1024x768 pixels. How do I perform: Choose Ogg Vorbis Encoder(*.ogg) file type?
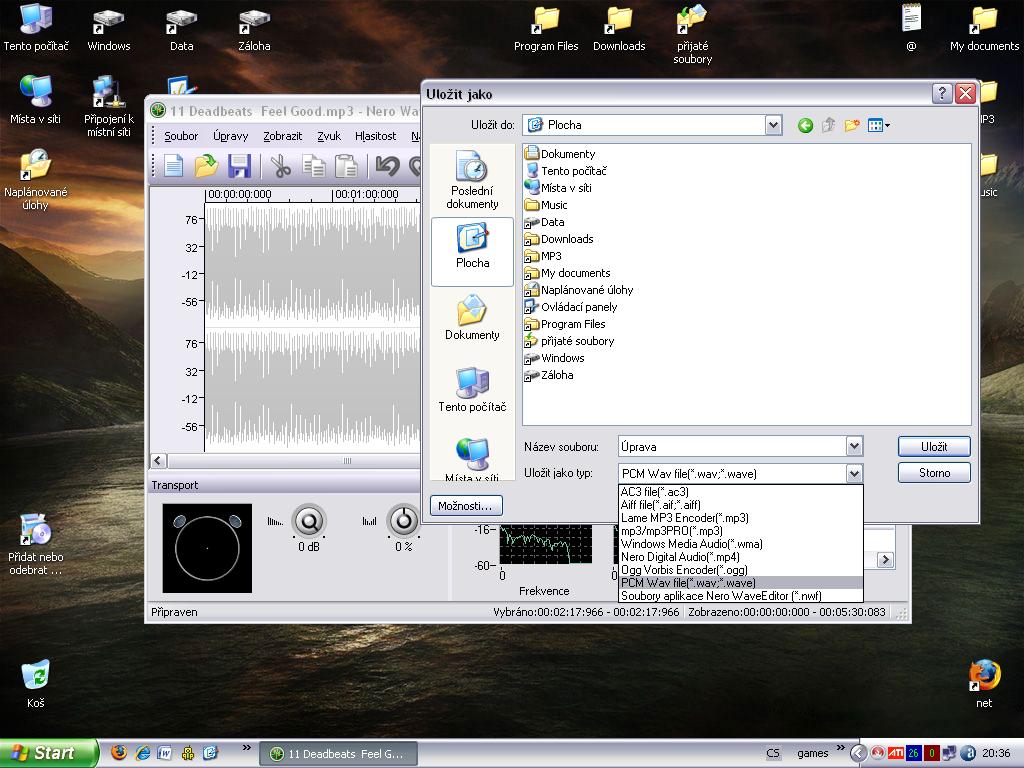click(741, 570)
